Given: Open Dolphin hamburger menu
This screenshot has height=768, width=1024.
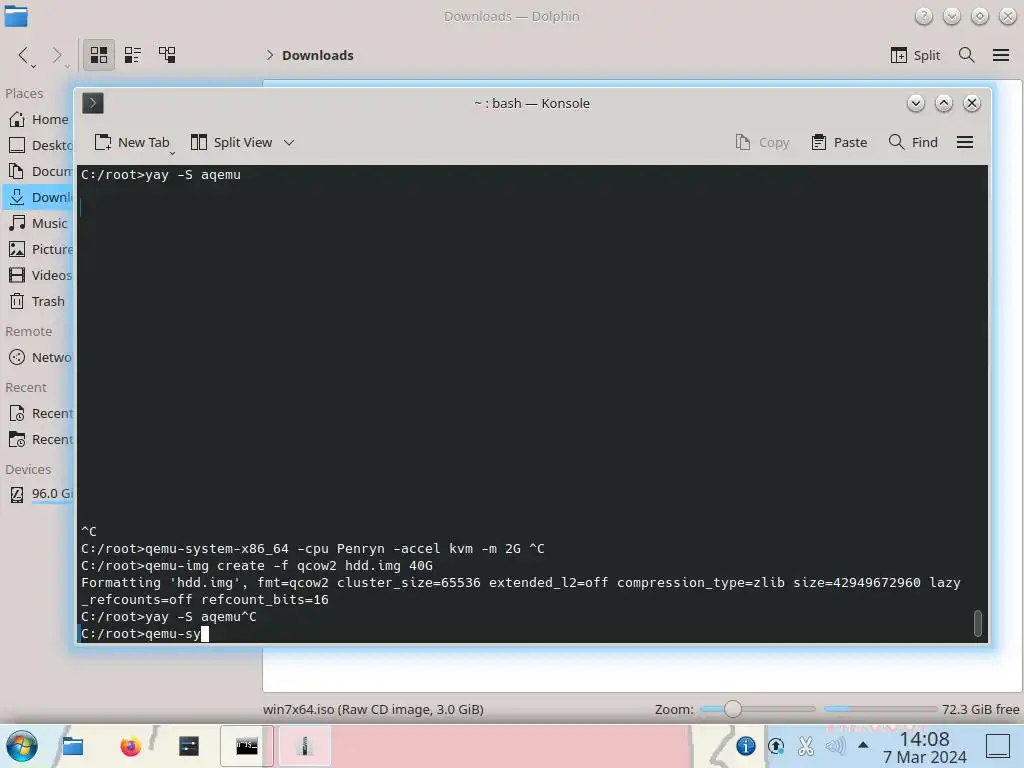Looking at the screenshot, I should tap(1000, 55).
